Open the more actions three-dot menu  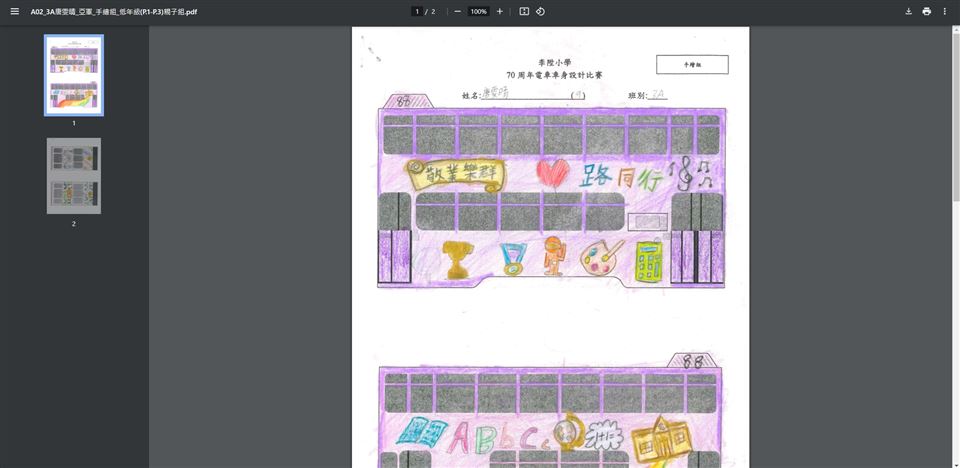945,12
